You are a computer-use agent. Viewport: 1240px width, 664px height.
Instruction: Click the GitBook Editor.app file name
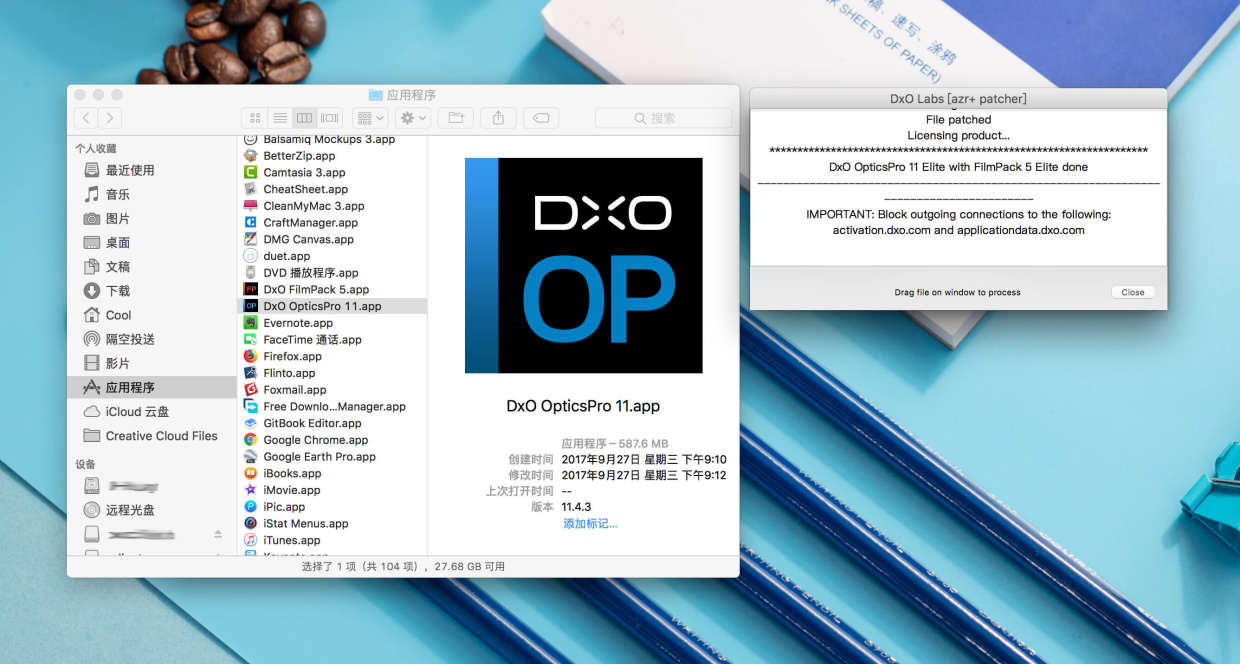pos(312,423)
